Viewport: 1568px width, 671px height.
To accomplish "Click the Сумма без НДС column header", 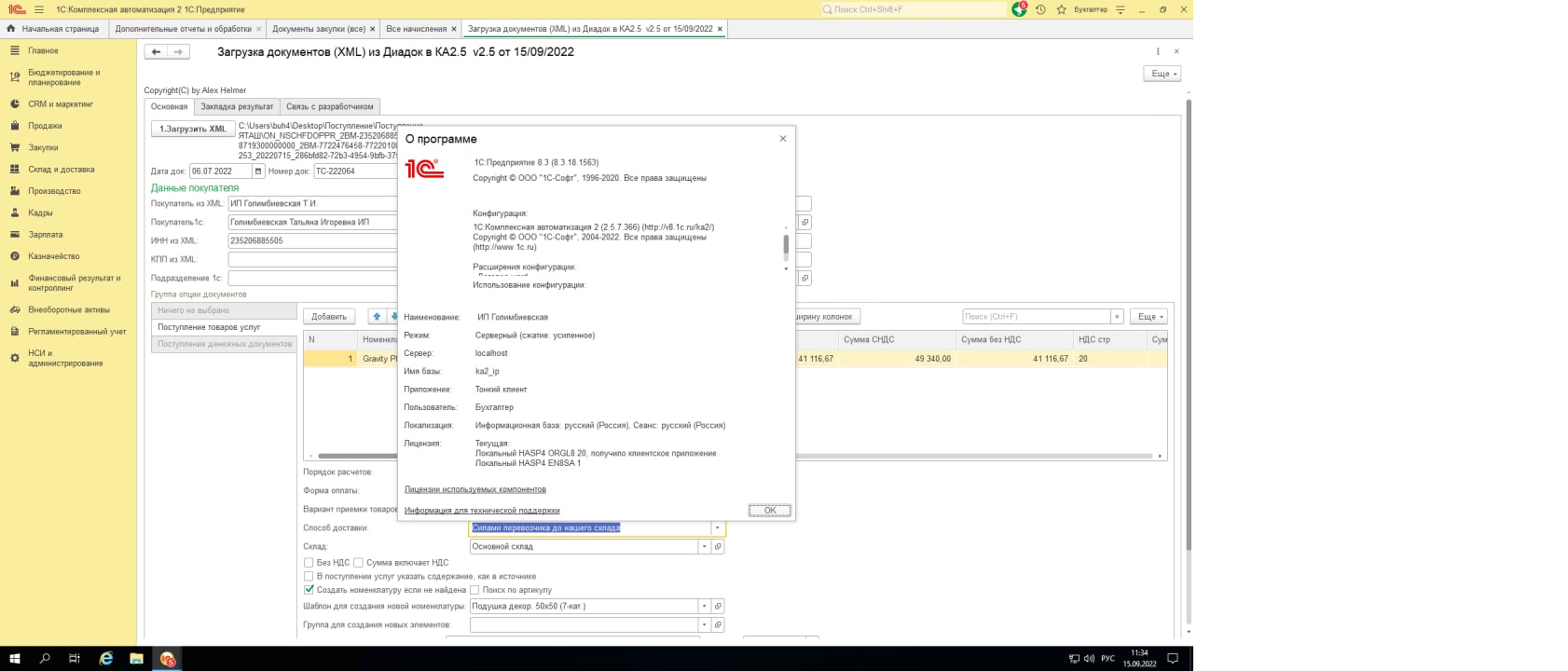I will (x=1014, y=340).
